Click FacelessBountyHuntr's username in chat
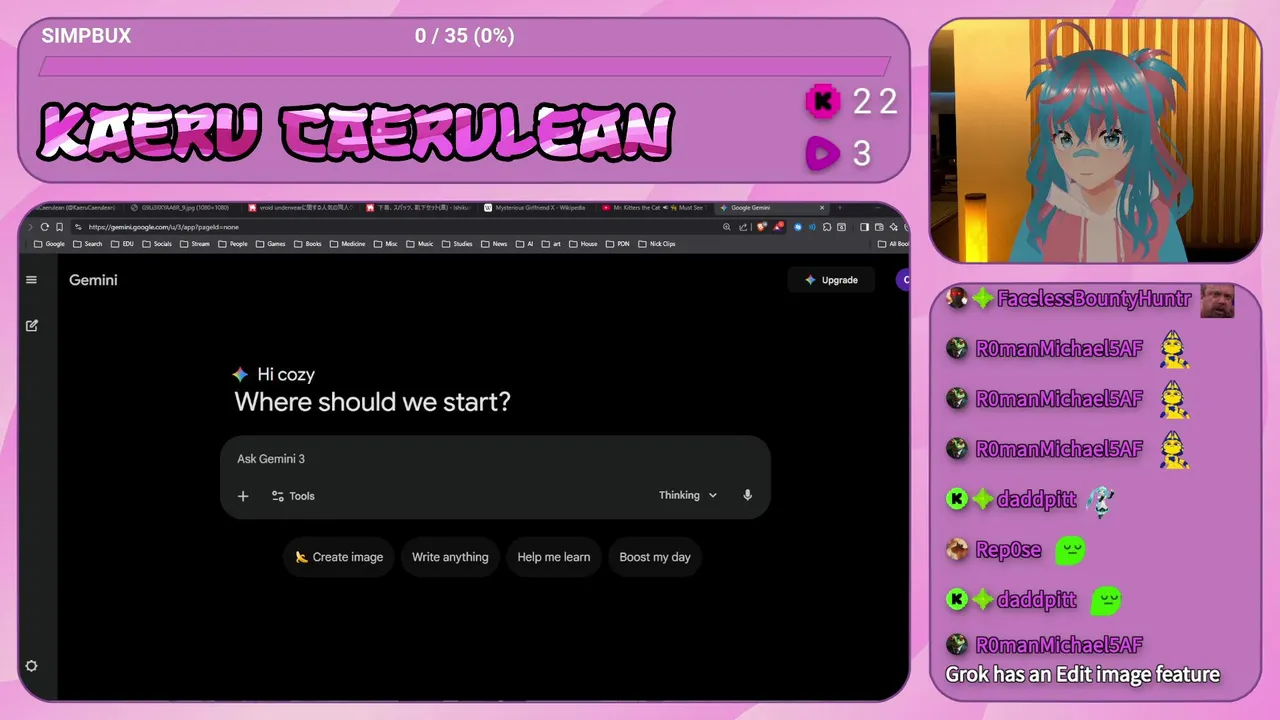Screen dimensions: 1280x720 [1094, 298]
